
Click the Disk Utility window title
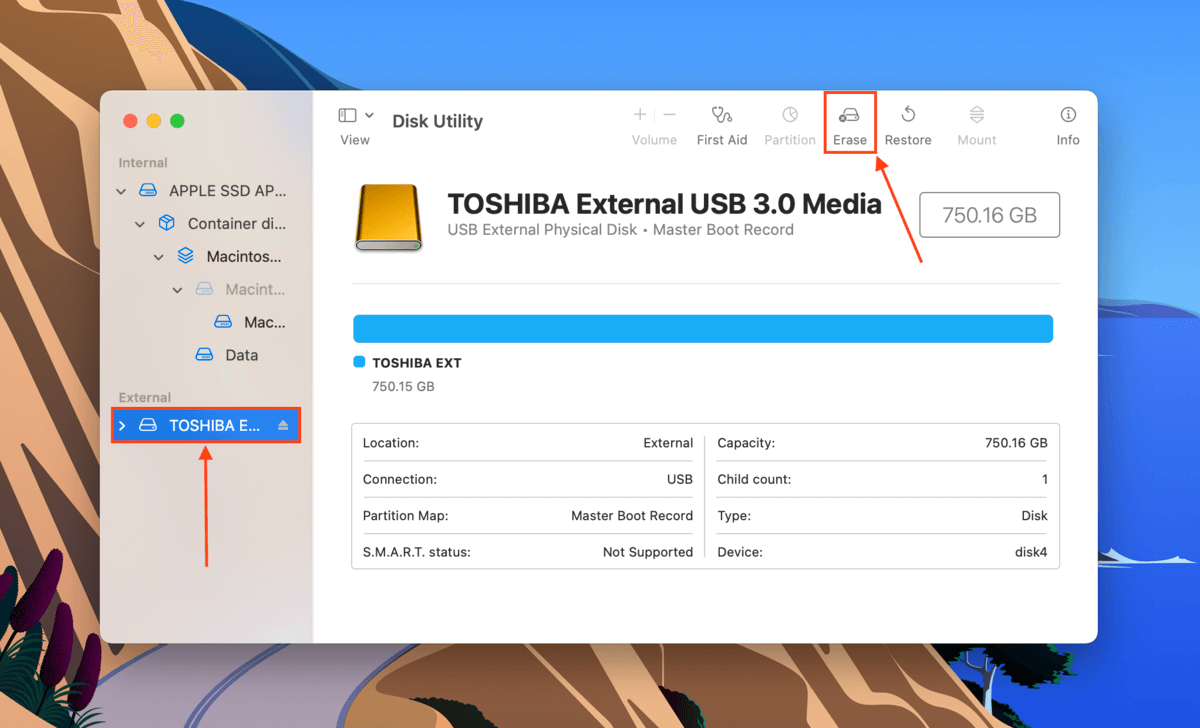click(437, 121)
